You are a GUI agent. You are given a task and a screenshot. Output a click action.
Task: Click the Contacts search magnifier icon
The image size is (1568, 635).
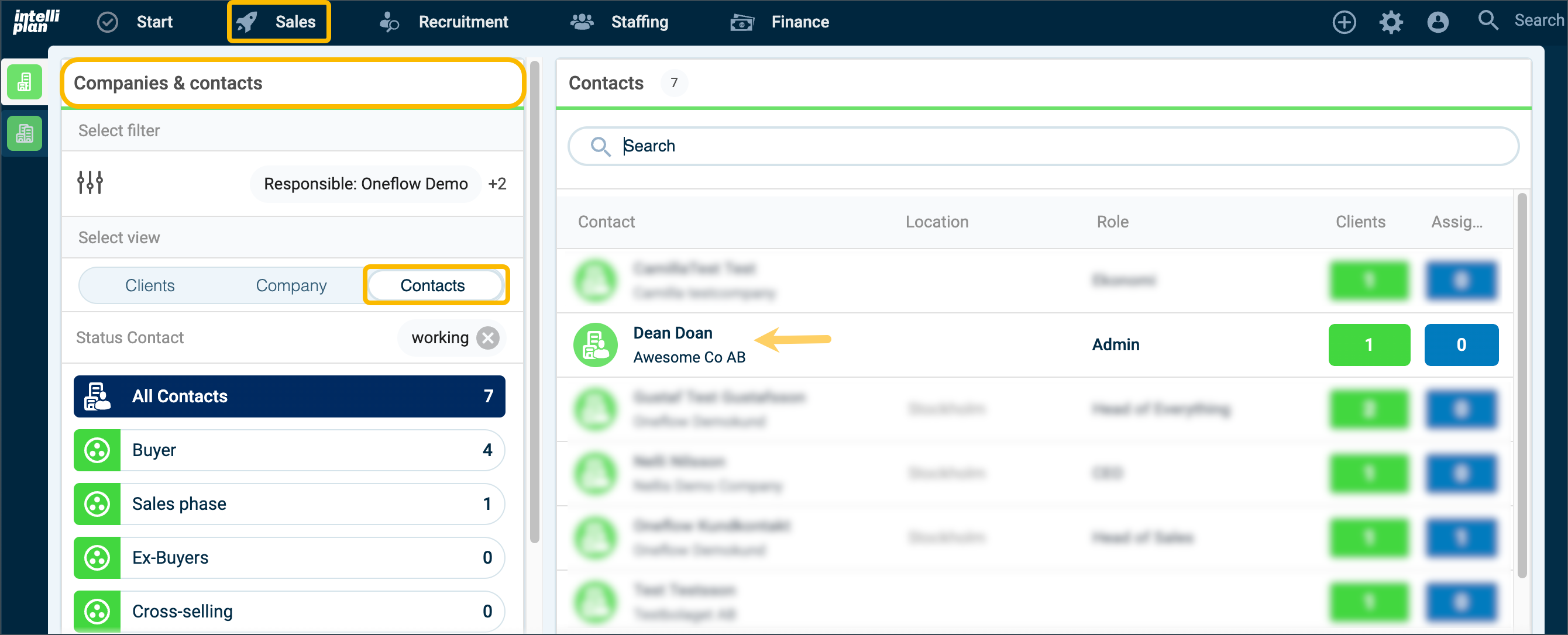click(x=600, y=146)
